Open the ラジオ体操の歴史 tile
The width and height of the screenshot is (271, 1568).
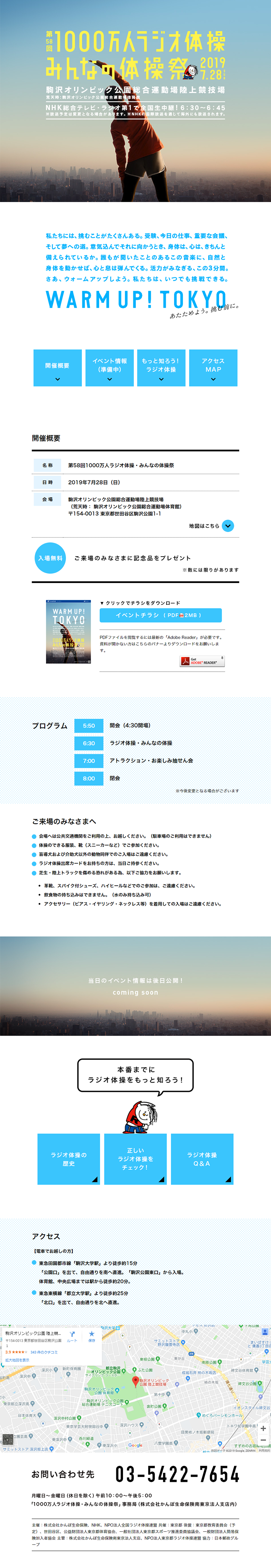[69, 1159]
